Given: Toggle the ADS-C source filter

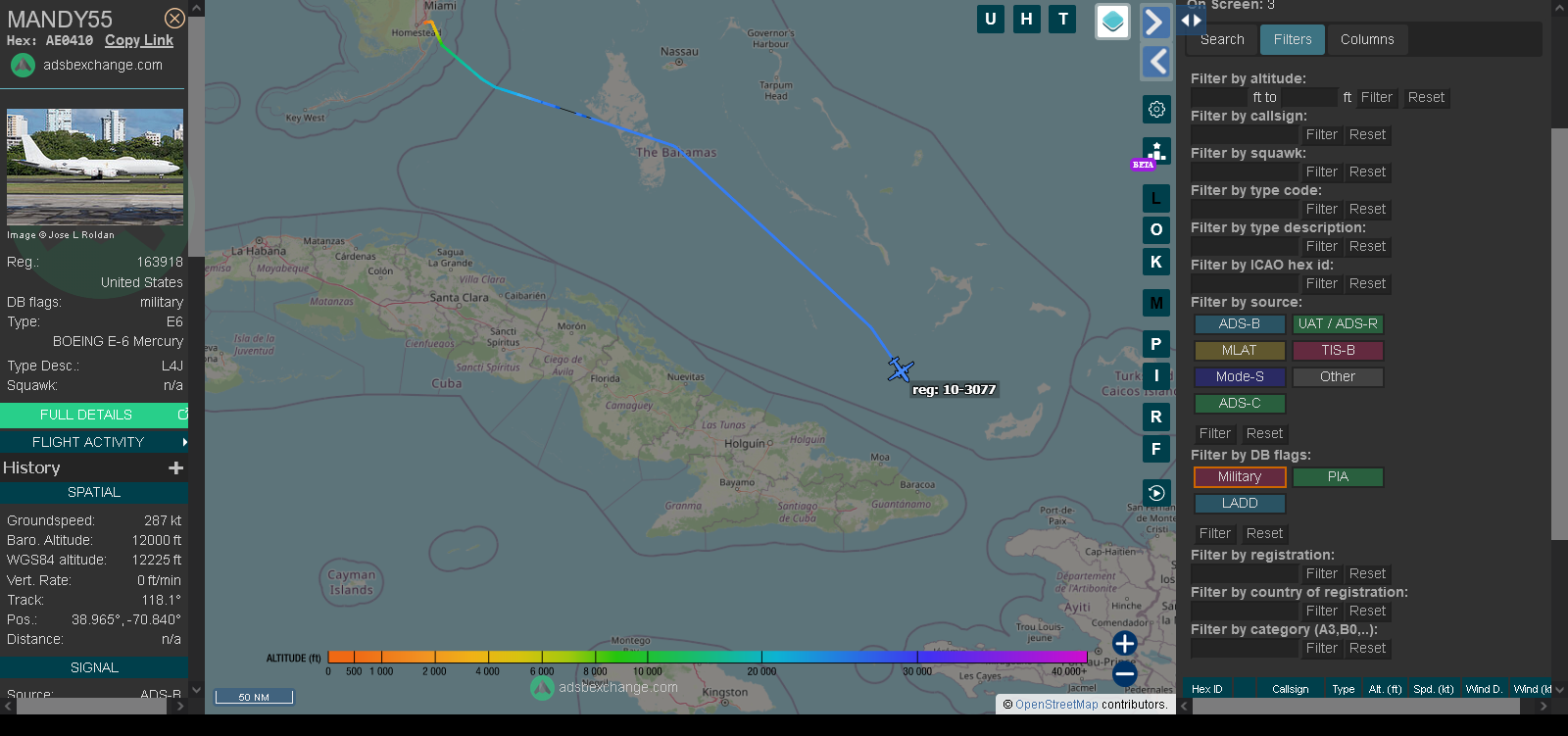Looking at the screenshot, I should tap(1240, 404).
